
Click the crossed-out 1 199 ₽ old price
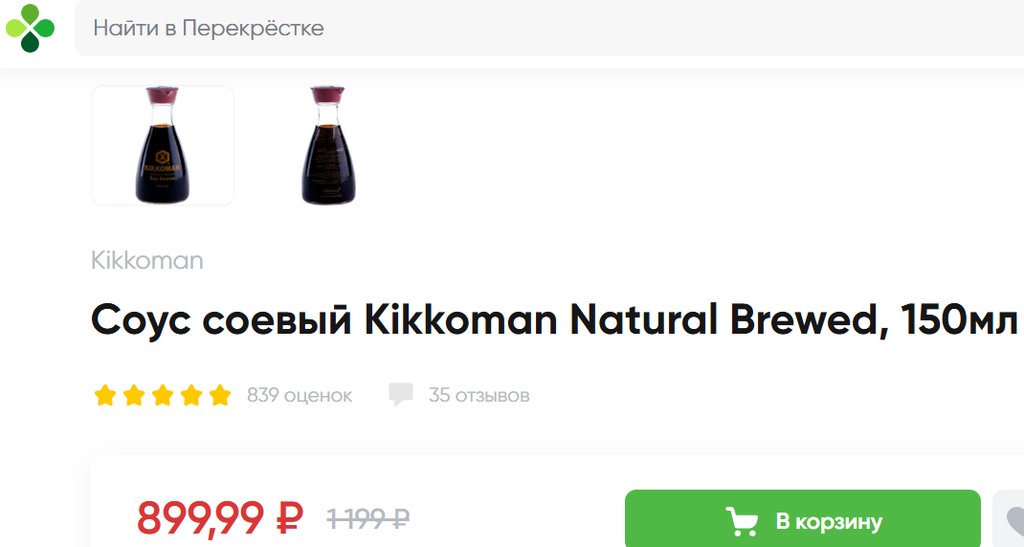tap(368, 520)
